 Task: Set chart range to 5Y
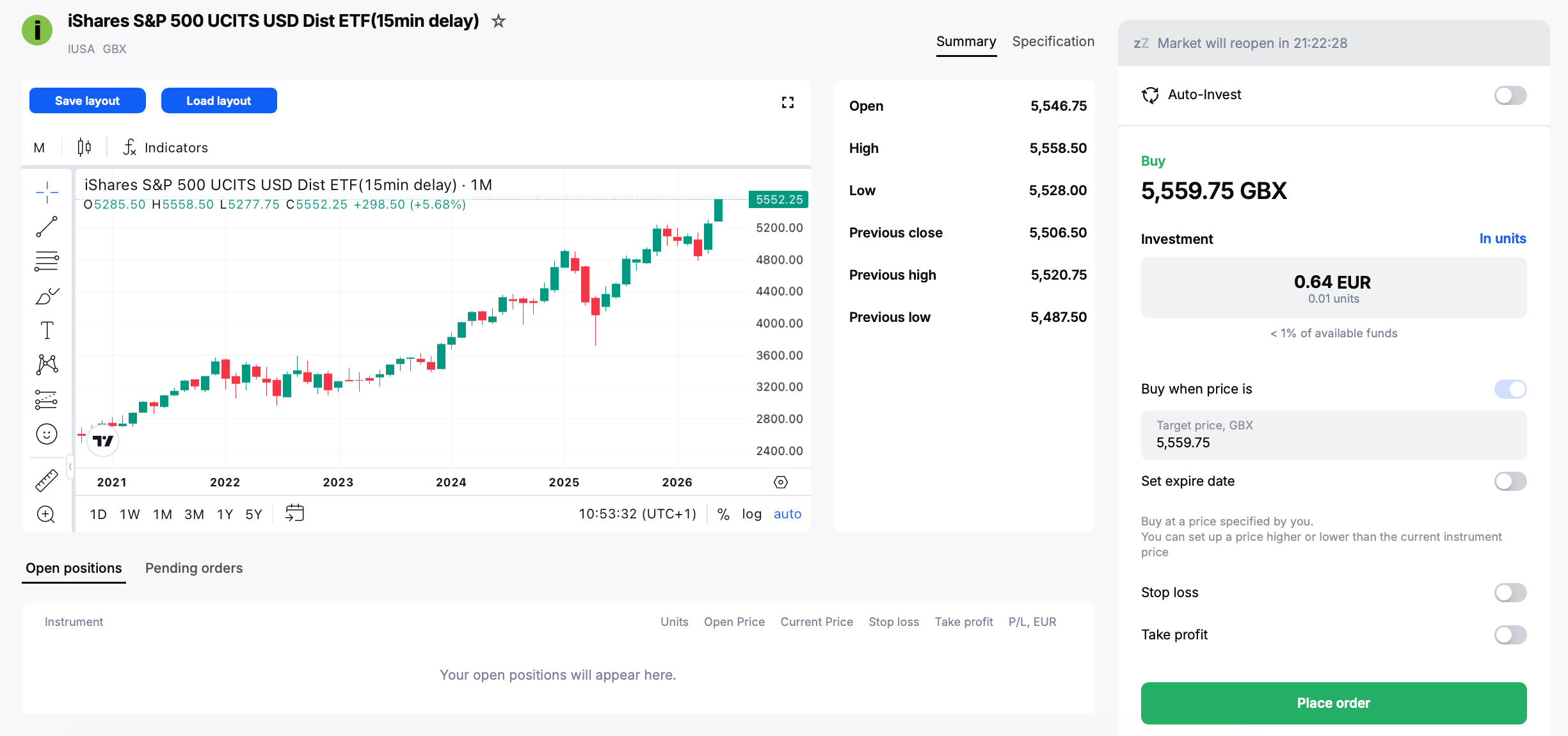click(x=254, y=514)
